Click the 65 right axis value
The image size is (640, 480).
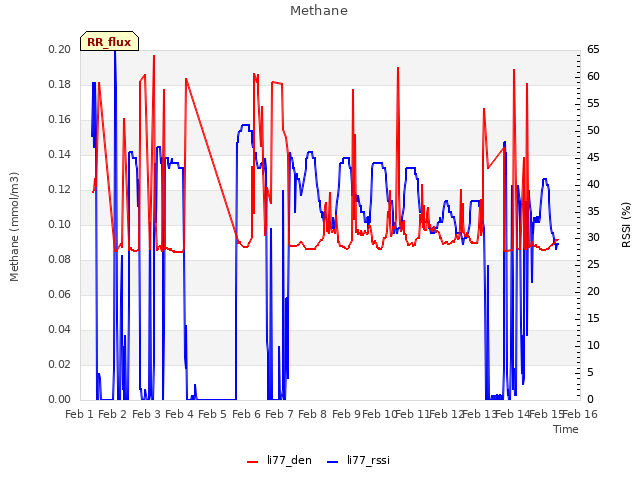(x=593, y=49)
